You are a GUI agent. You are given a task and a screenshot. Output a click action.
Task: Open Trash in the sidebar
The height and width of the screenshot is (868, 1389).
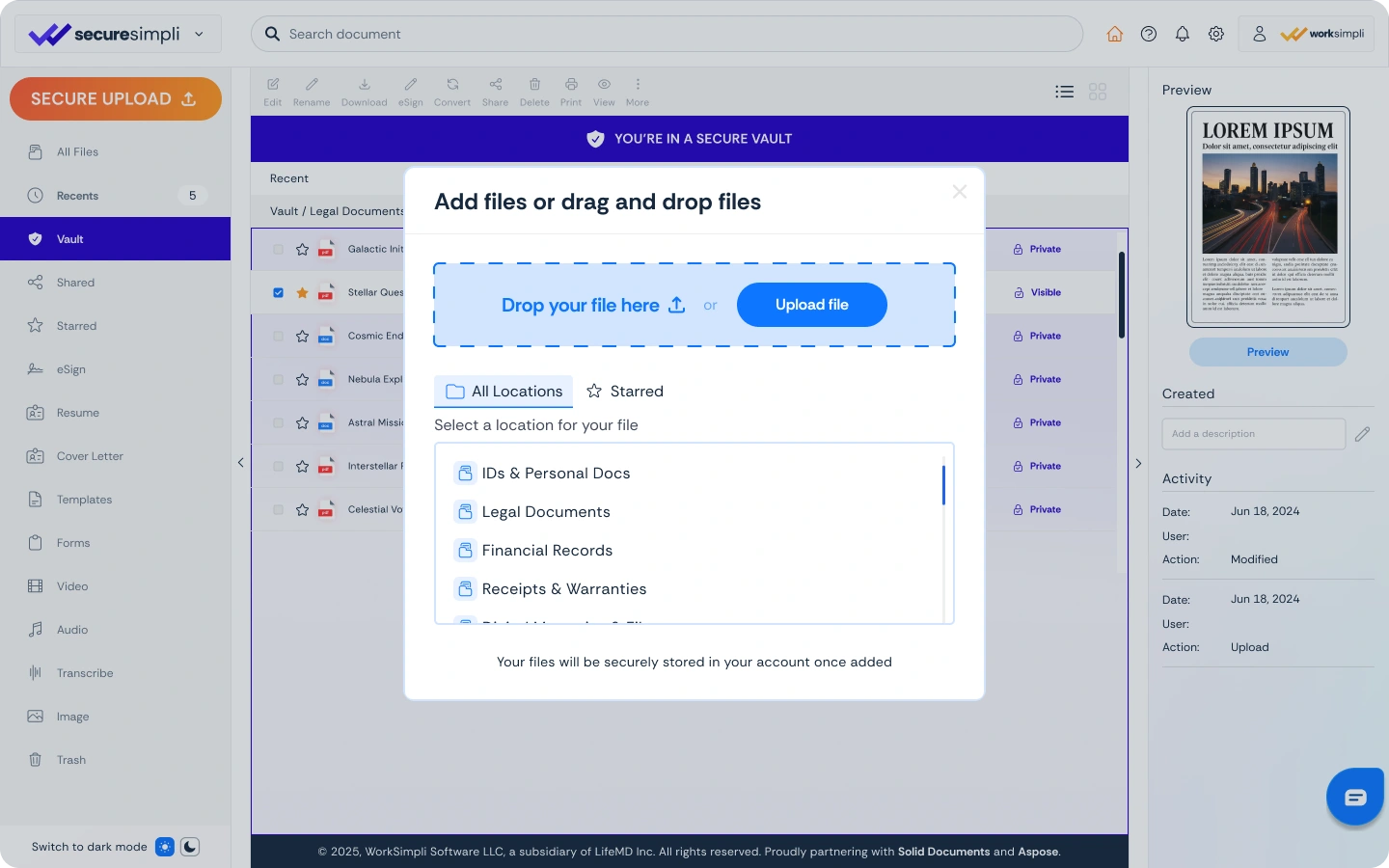click(116, 760)
